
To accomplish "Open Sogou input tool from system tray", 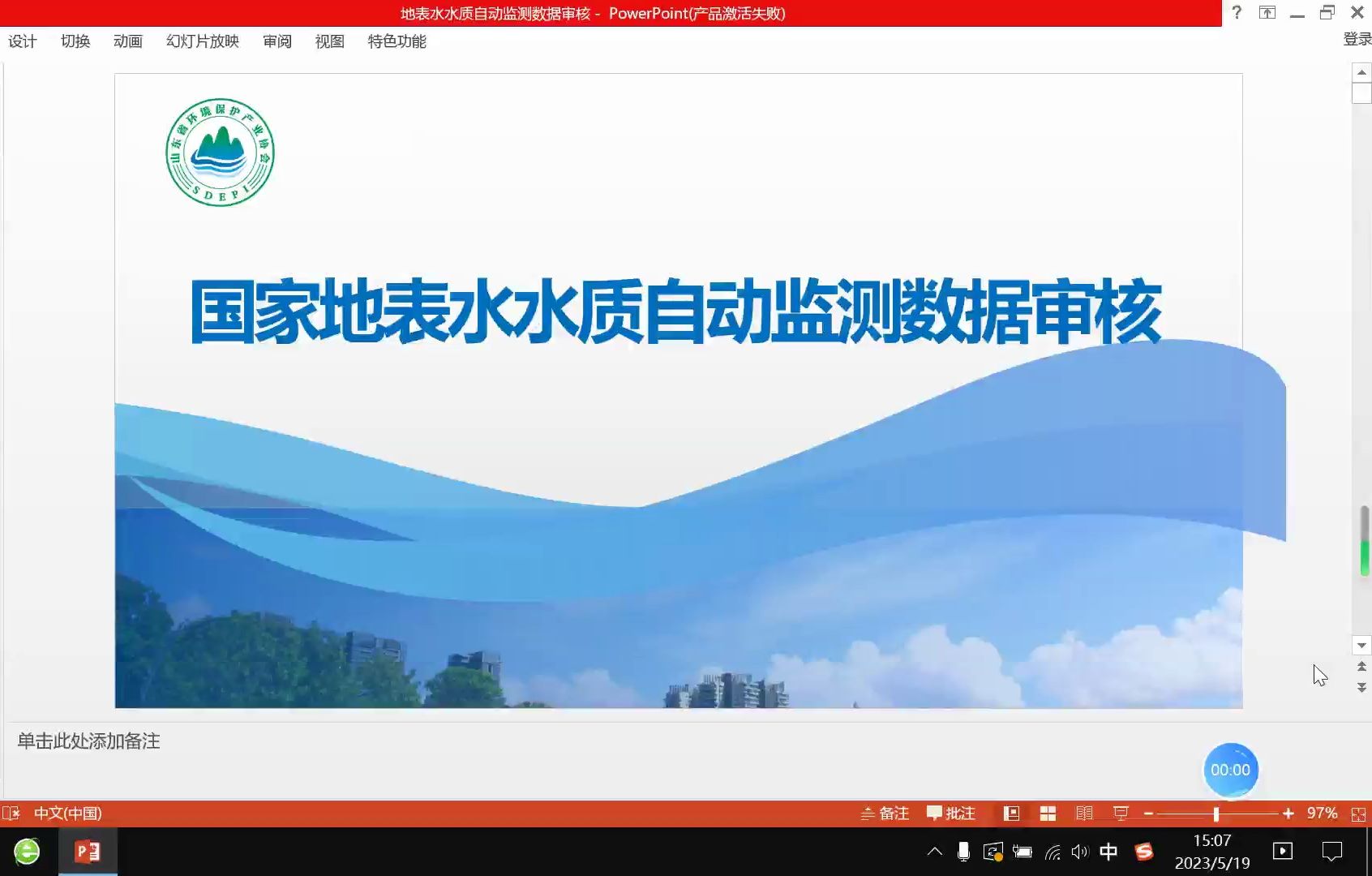I will [1143, 852].
